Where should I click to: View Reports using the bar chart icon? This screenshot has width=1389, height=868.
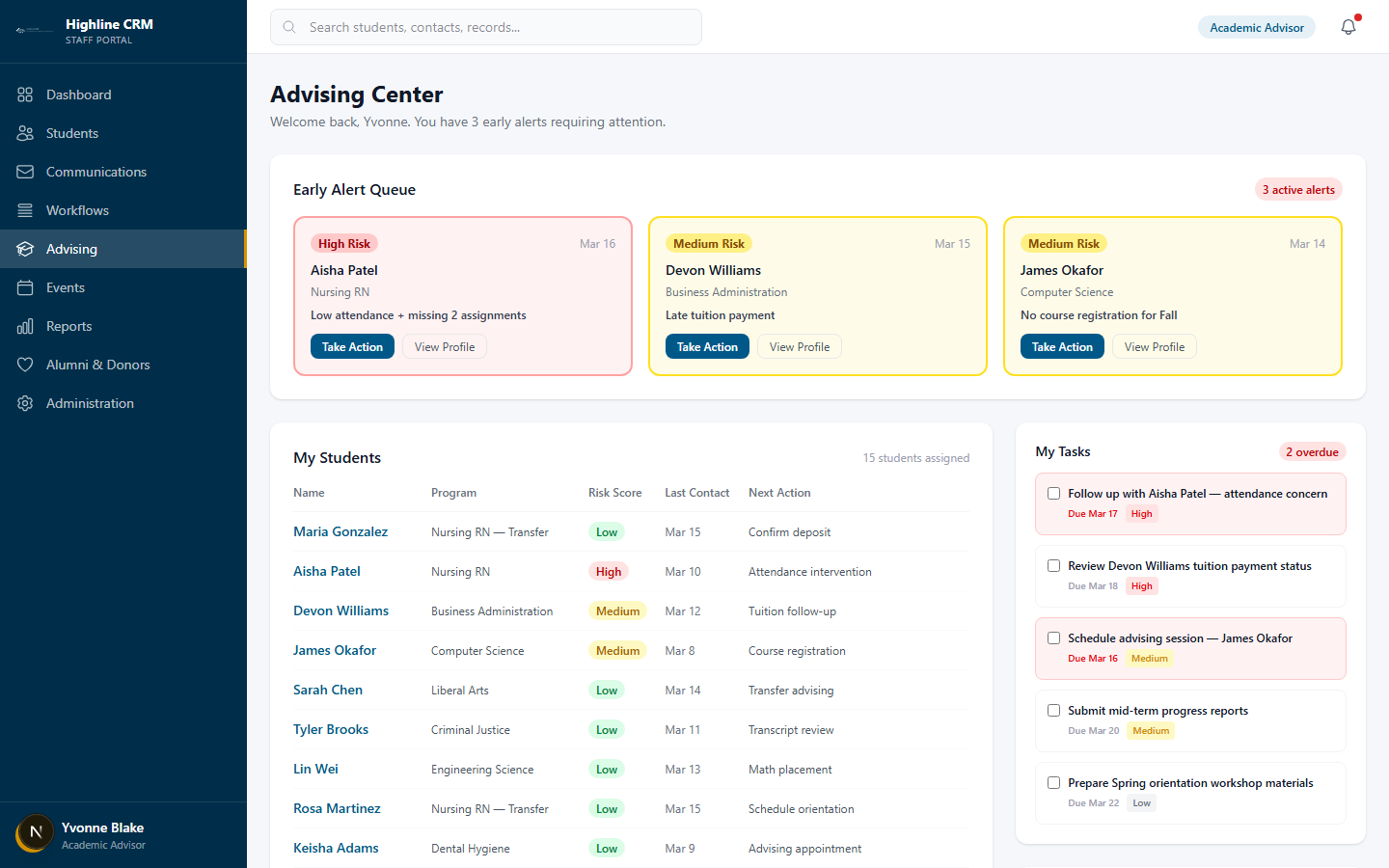(x=25, y=326)
